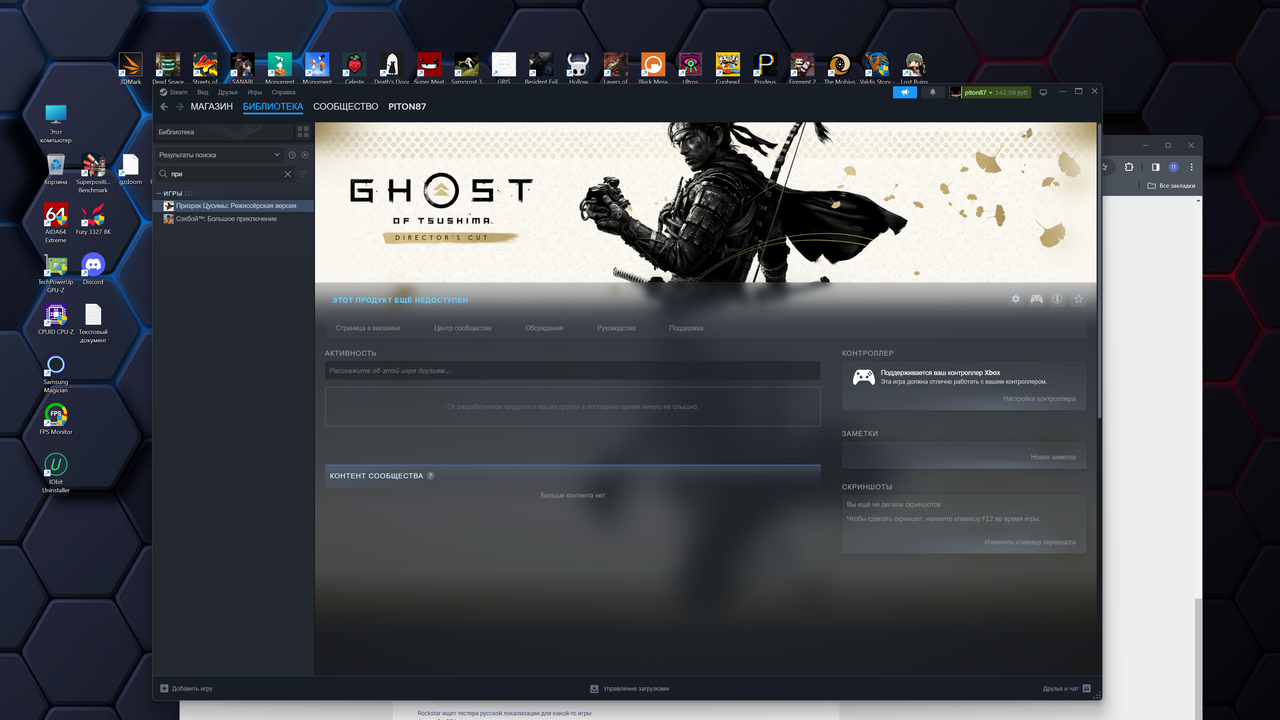This screenshot has height=720, width=1280.
Task: Open Обсуждения link
Action: point(544,328)
